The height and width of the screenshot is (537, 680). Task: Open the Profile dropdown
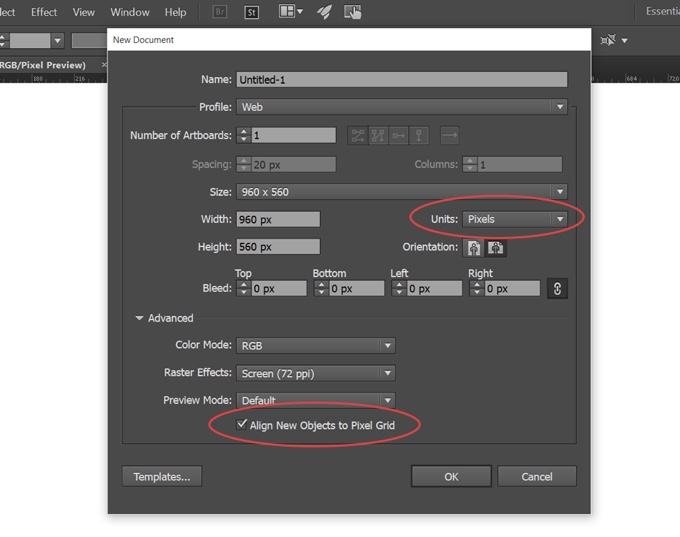402,107
